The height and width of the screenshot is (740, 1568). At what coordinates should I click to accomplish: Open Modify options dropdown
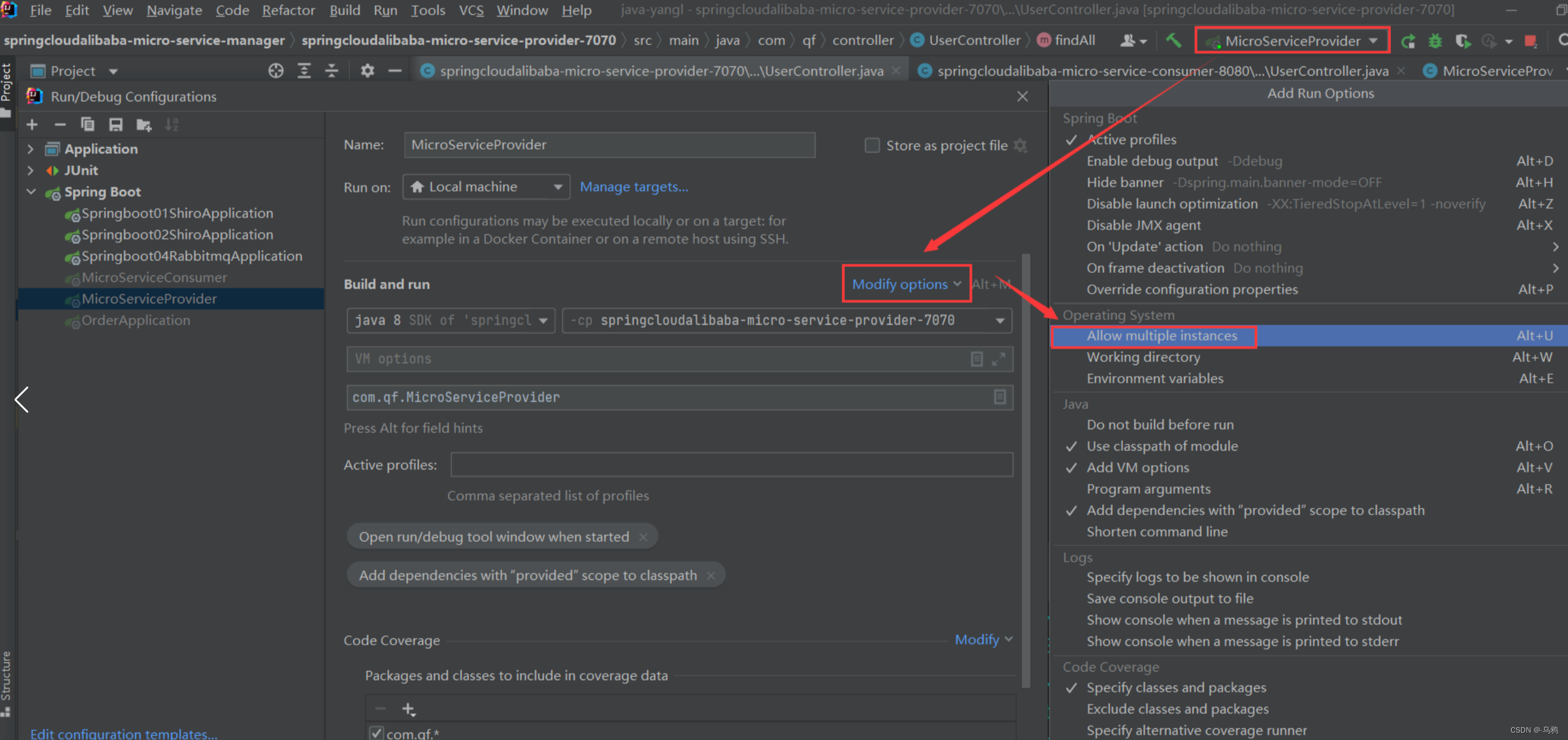point(906,284)
